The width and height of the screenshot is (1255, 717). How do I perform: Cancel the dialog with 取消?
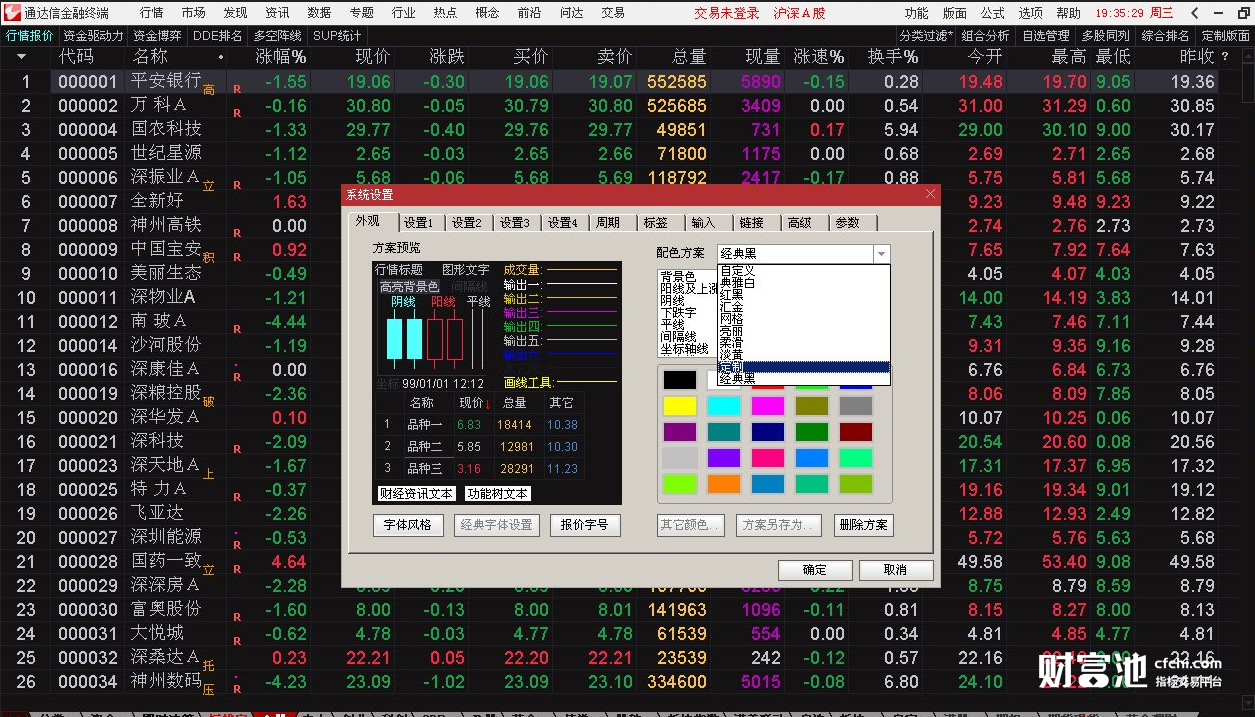click(896, 570)
